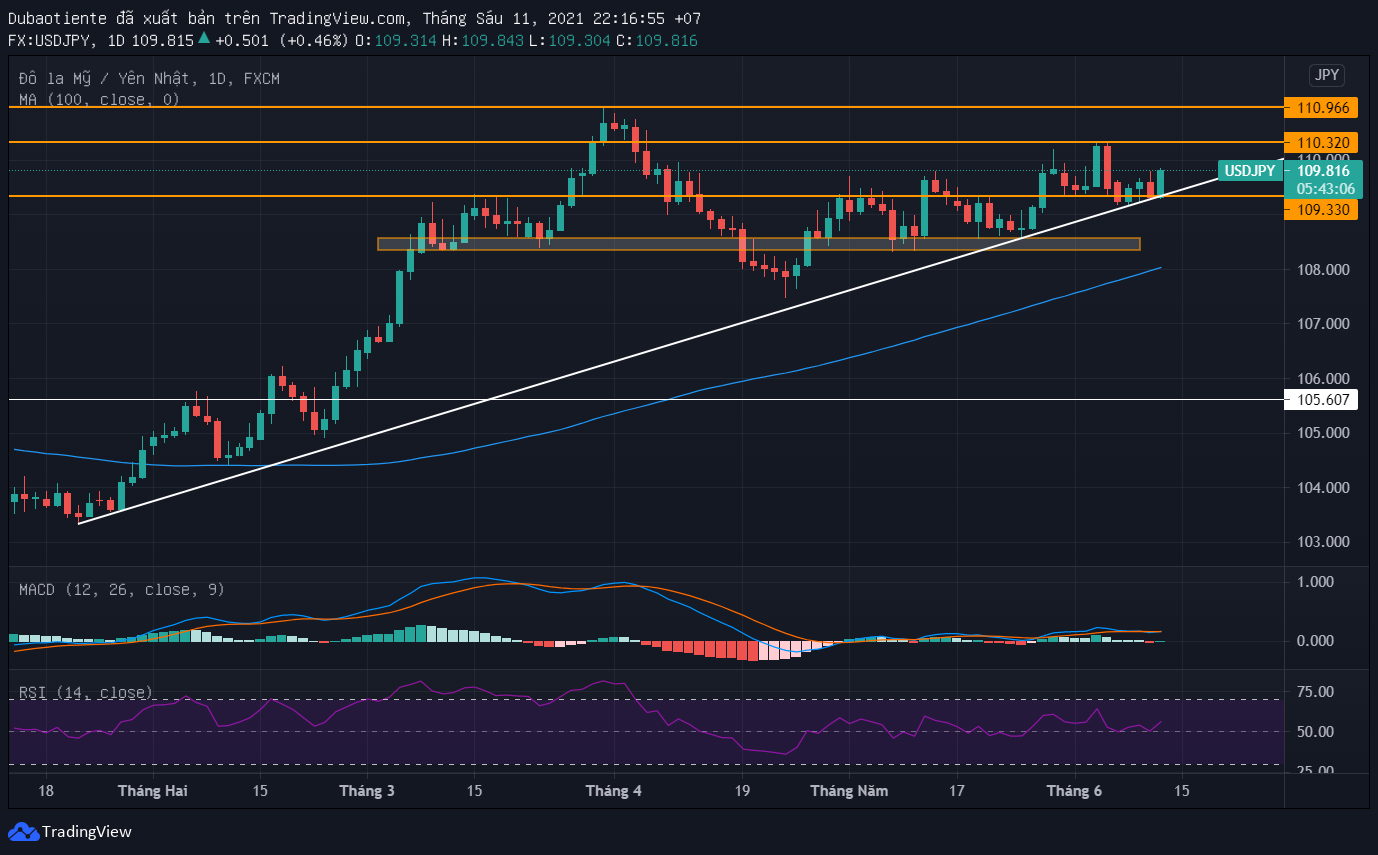Click the JPY currency badge
The width and height of the screenshot is (1378, 855).
click(1327, 75)
